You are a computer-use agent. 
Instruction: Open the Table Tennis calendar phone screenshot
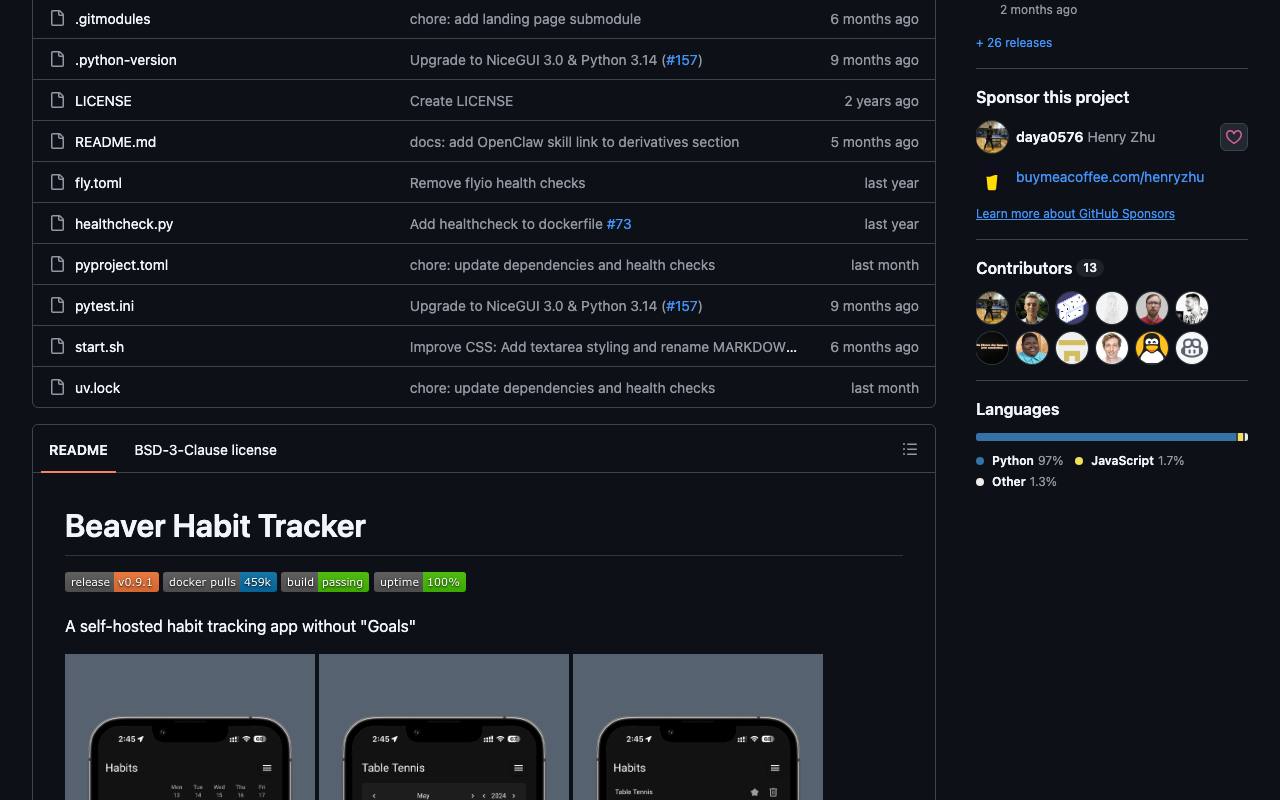coord(444,727)
